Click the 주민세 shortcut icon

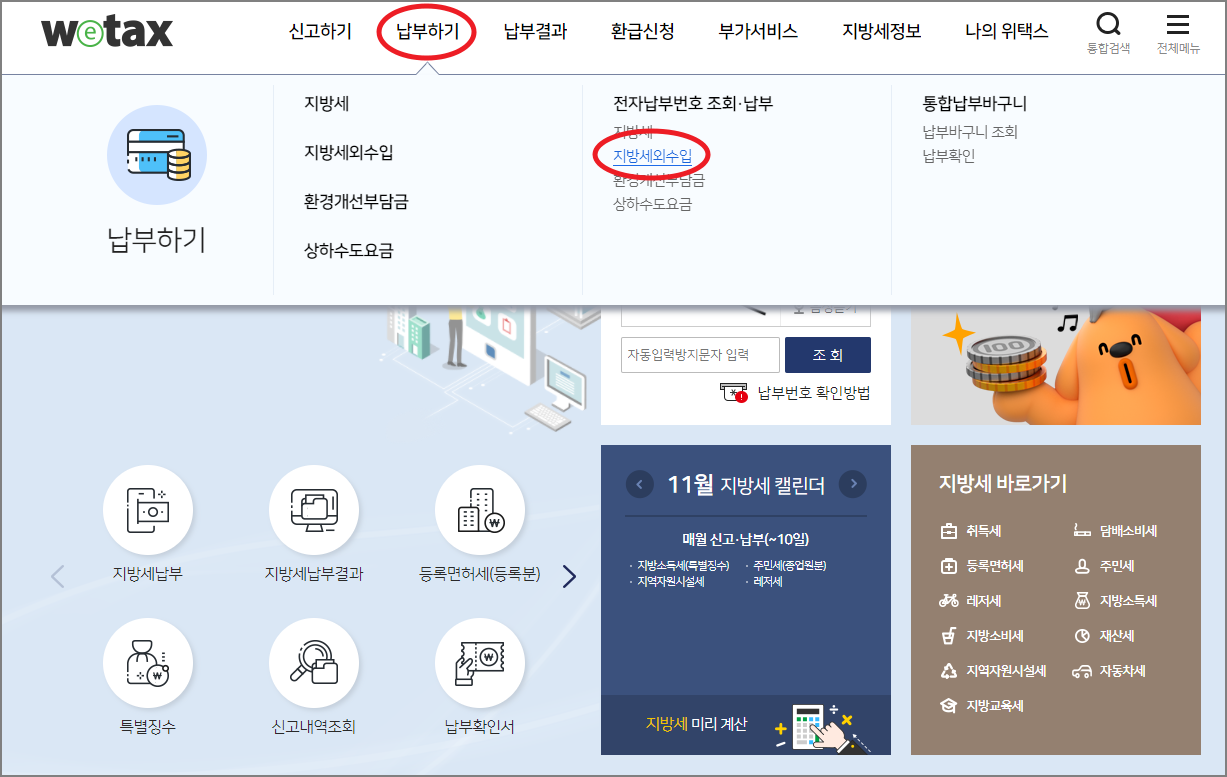[1081, 566]
